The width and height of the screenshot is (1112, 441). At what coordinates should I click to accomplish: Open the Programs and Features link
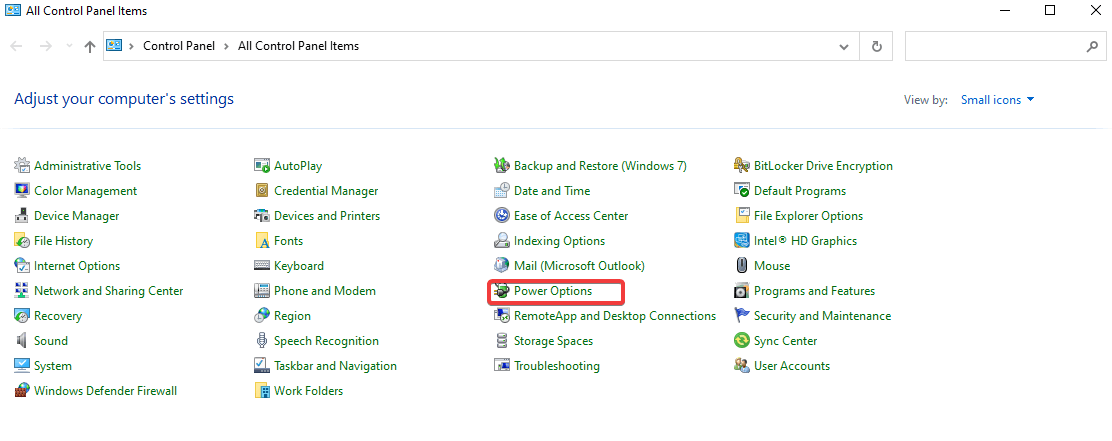(814, 291)
